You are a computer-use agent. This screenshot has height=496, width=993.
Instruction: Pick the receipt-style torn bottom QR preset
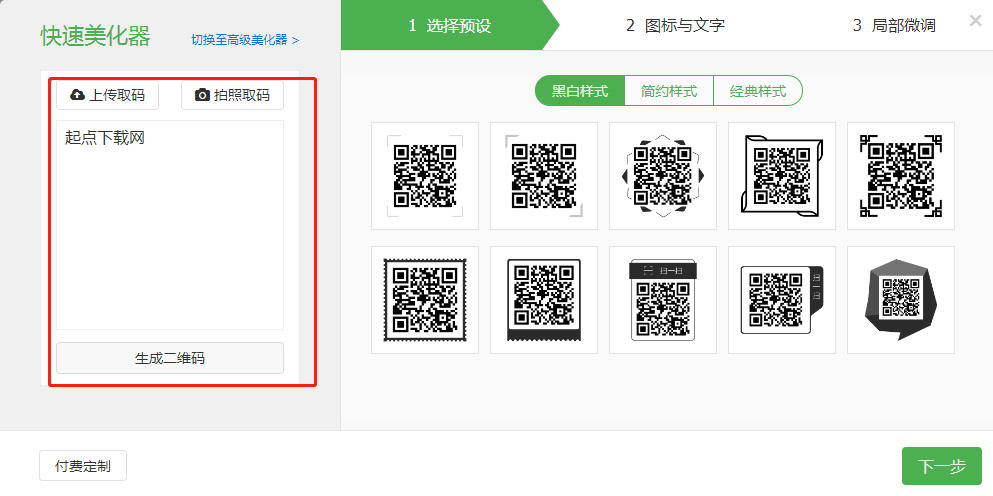pos(544,300)
